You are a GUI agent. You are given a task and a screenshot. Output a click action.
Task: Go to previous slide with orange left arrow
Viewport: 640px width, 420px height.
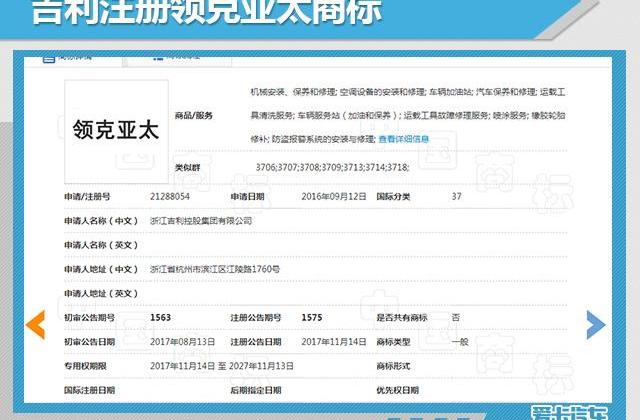click(x=36, y=325)
